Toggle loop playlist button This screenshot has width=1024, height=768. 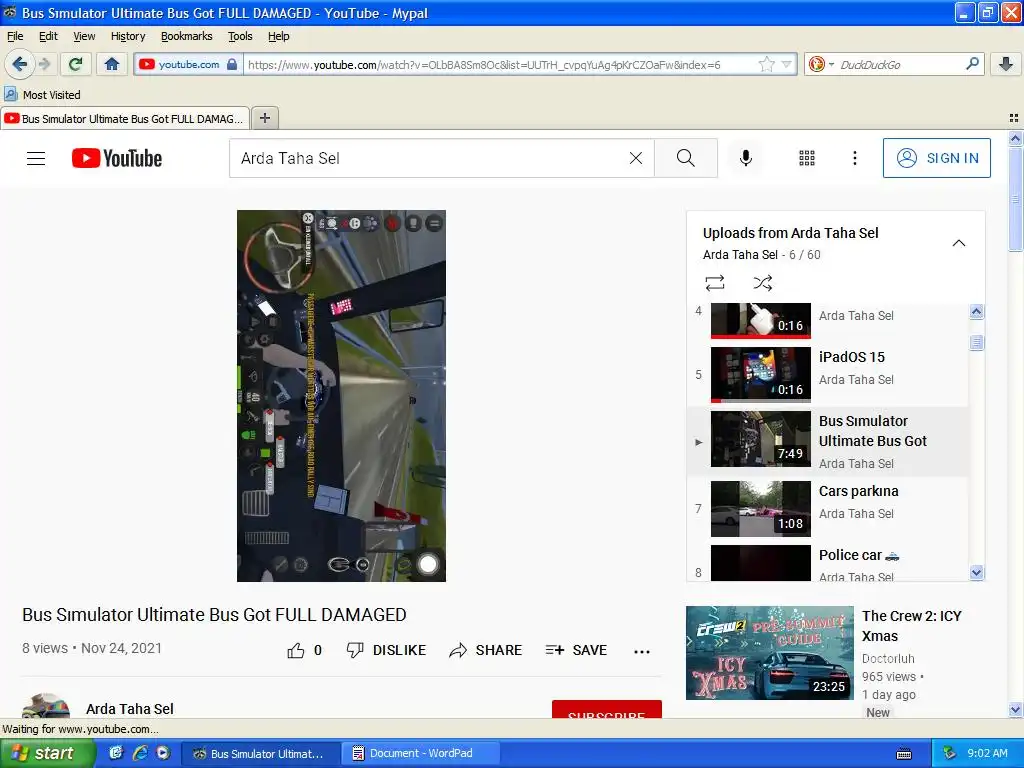pyautogui.click(x=715, y=283)
